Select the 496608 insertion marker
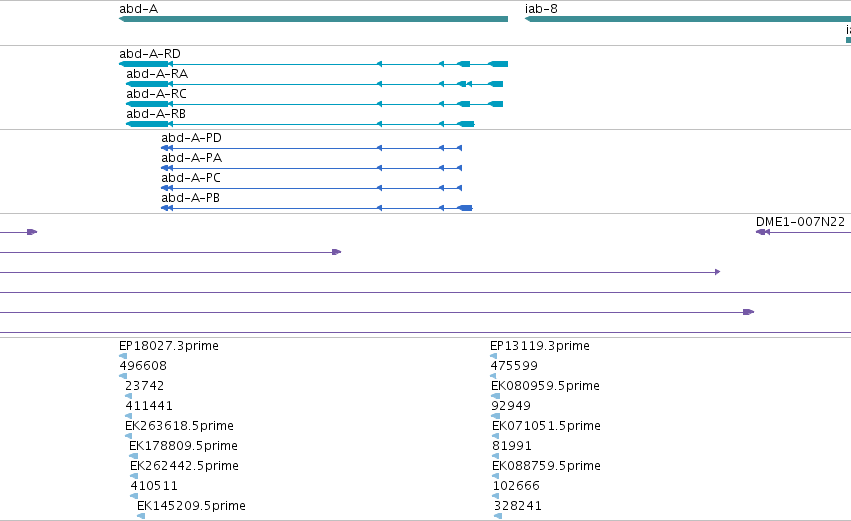 [x=123, y=376]
